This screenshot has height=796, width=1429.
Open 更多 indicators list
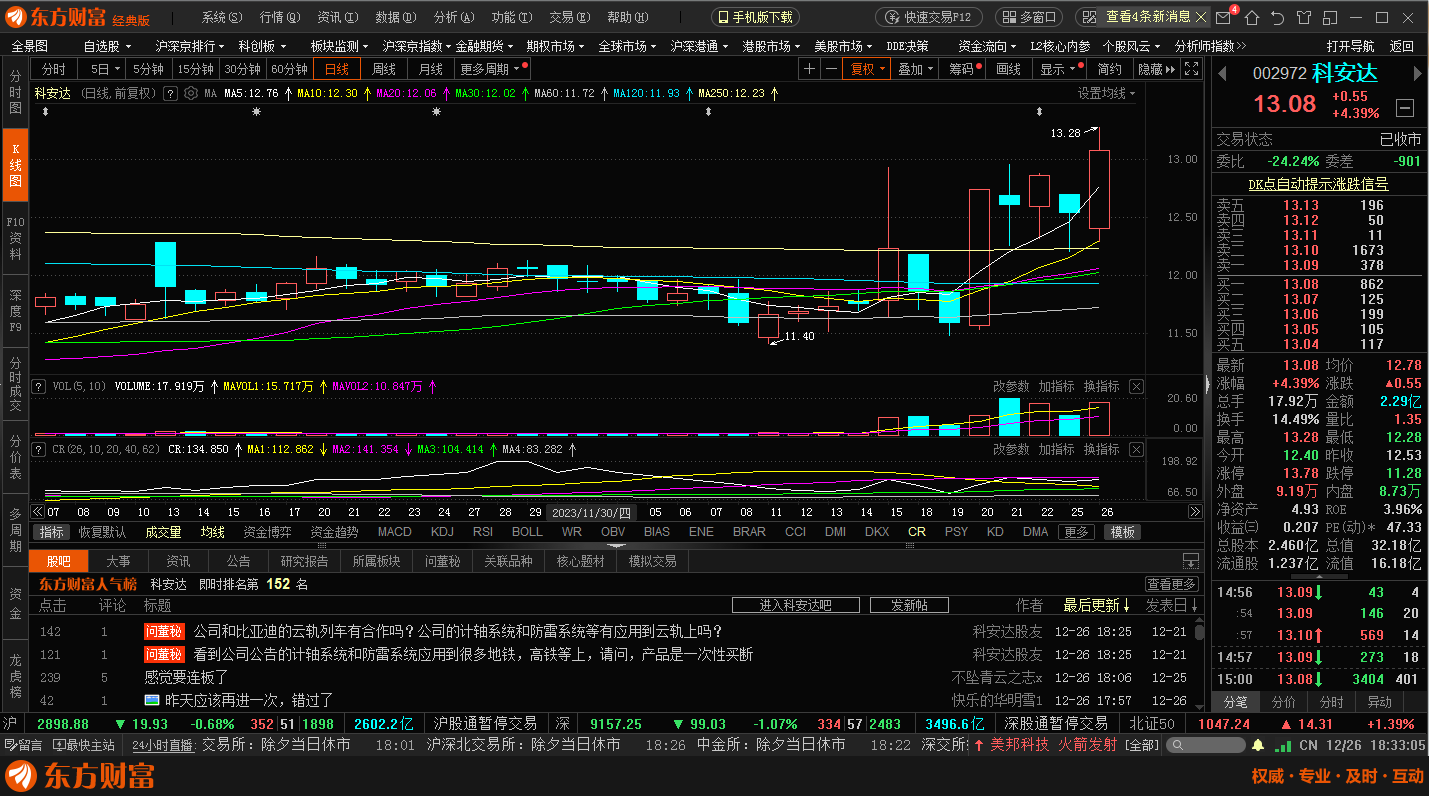[1075, 532]
